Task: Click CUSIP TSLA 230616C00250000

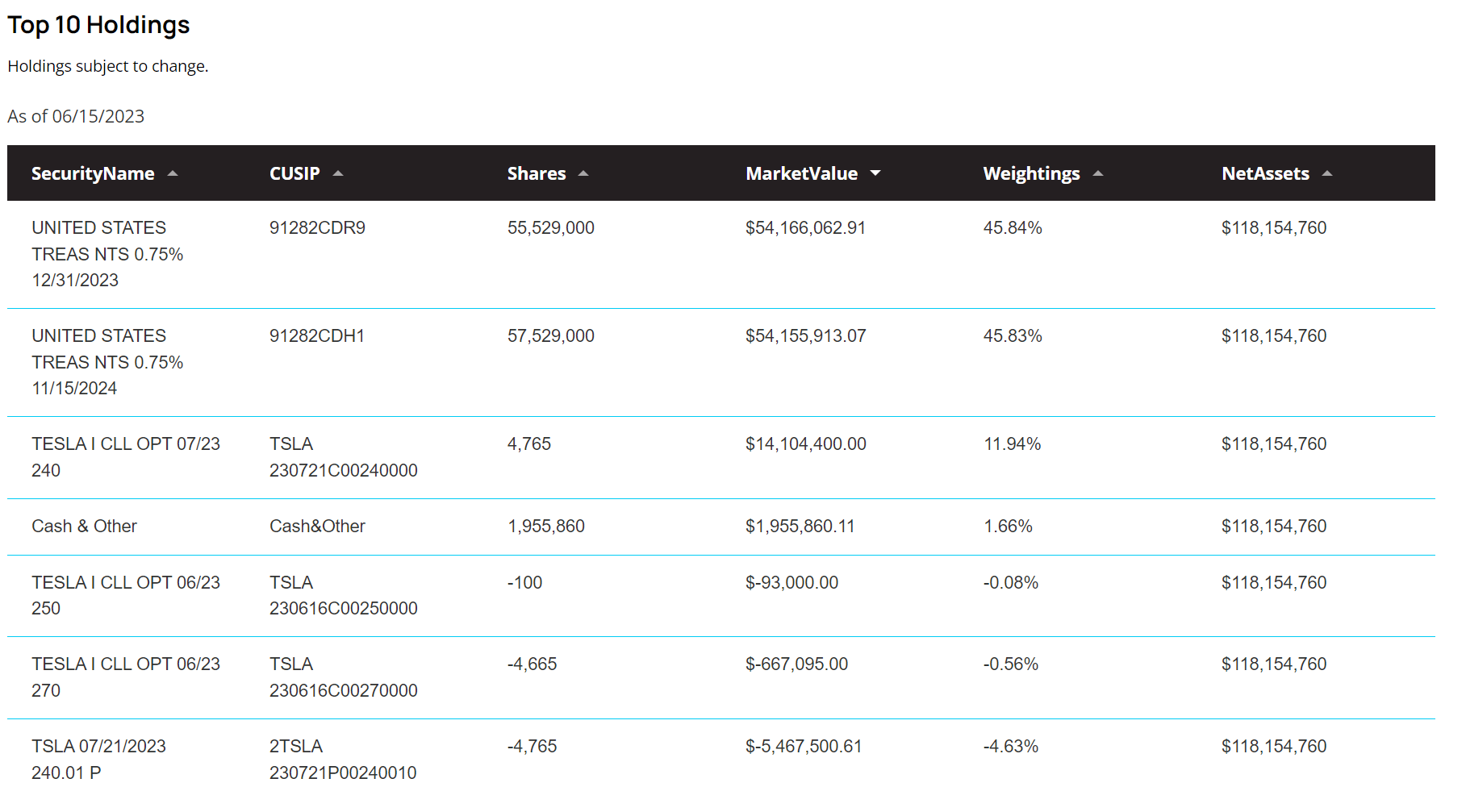Action: click(x=344, y=595)
